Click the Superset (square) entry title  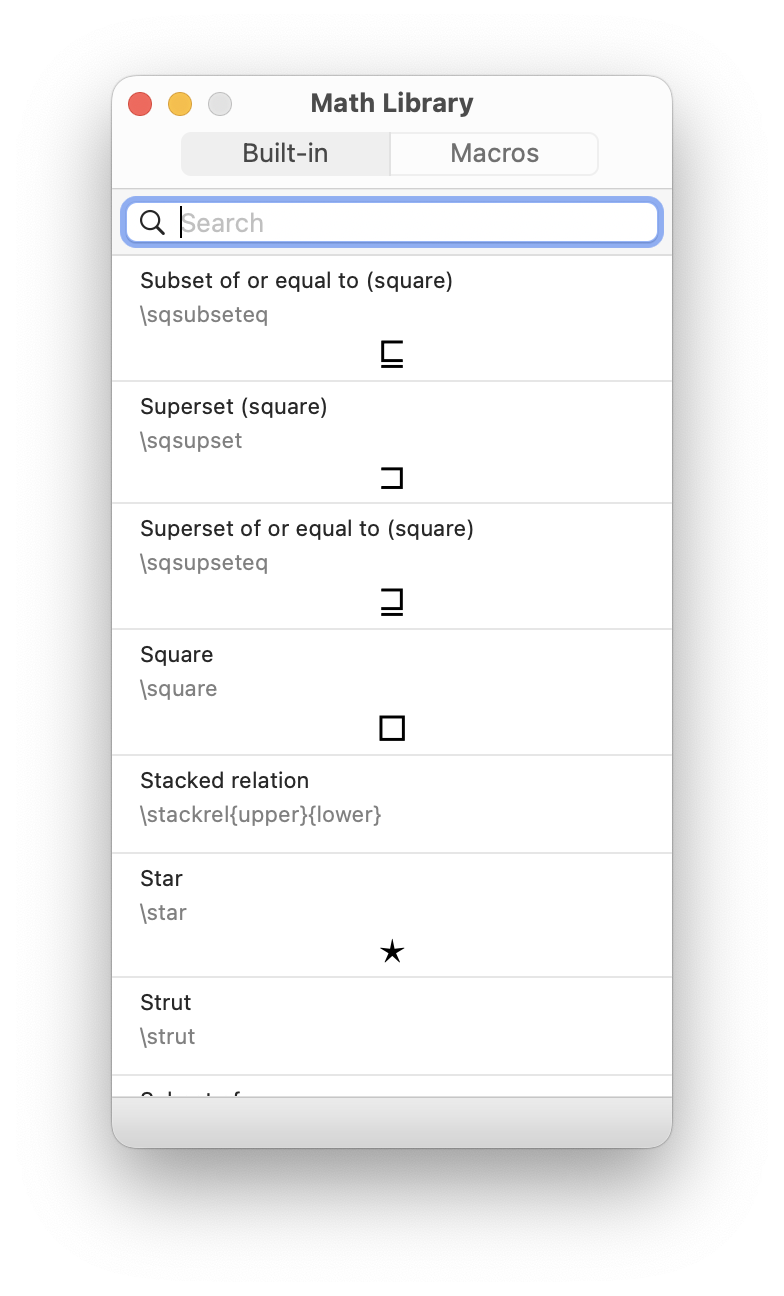(x=234, y=406)
